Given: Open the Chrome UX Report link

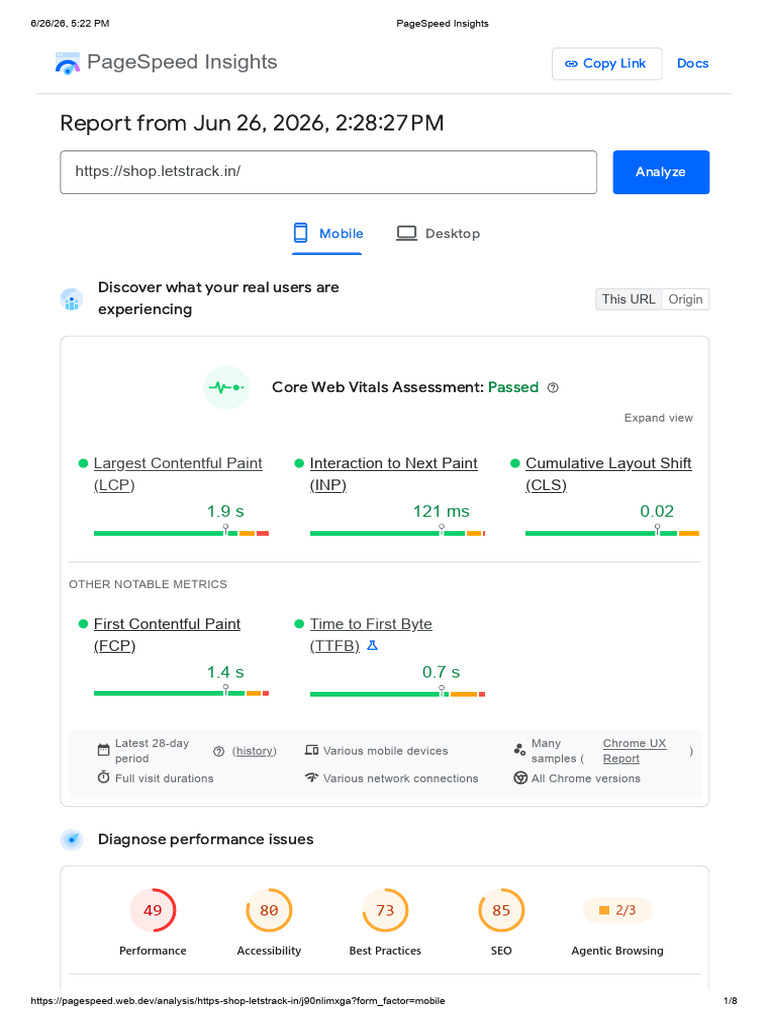Looking at the screenshot, I should tap(634, 751).
